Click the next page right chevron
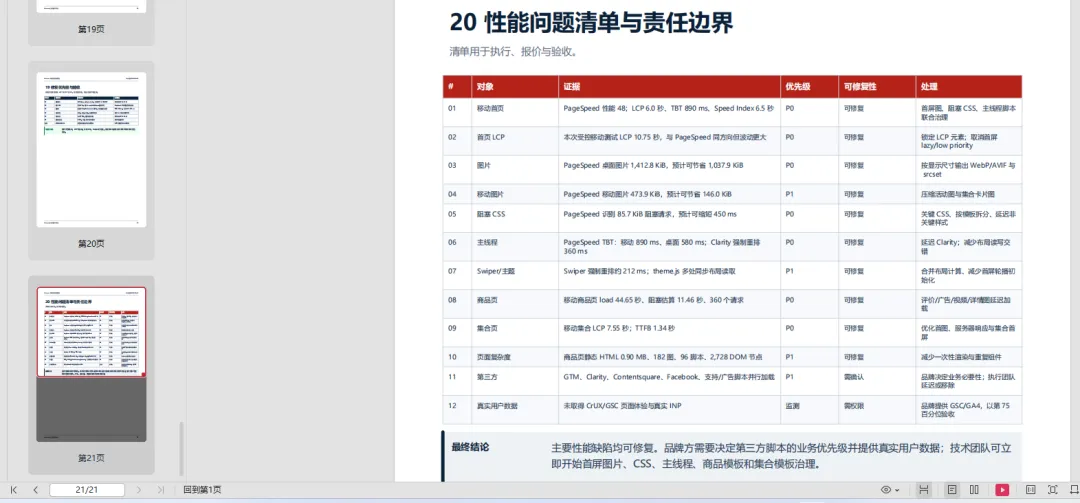Image resolution: width=1080 pixels, height=503 pixels. point(138,490)
